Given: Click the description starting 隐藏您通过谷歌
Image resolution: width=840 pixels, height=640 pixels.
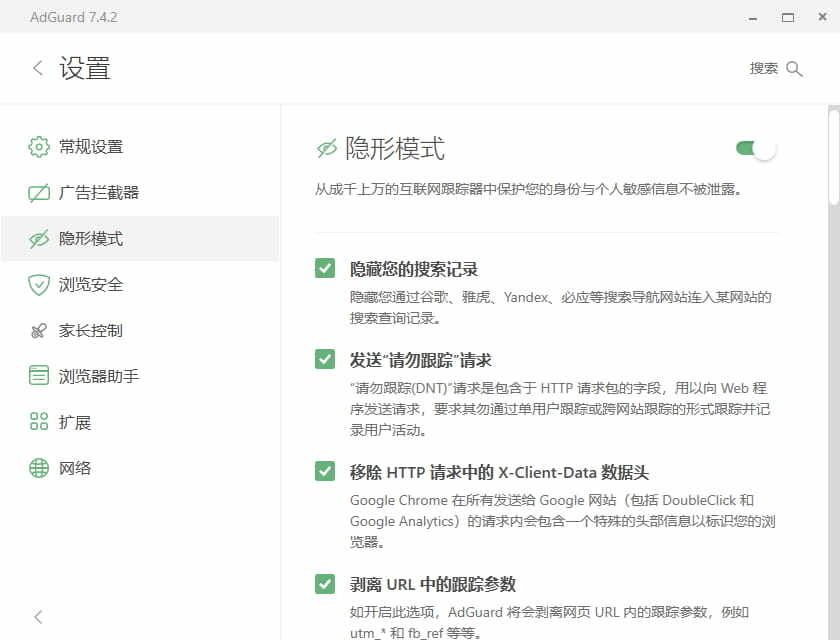Looking at the screenshot, I should (x=560, y=307).
